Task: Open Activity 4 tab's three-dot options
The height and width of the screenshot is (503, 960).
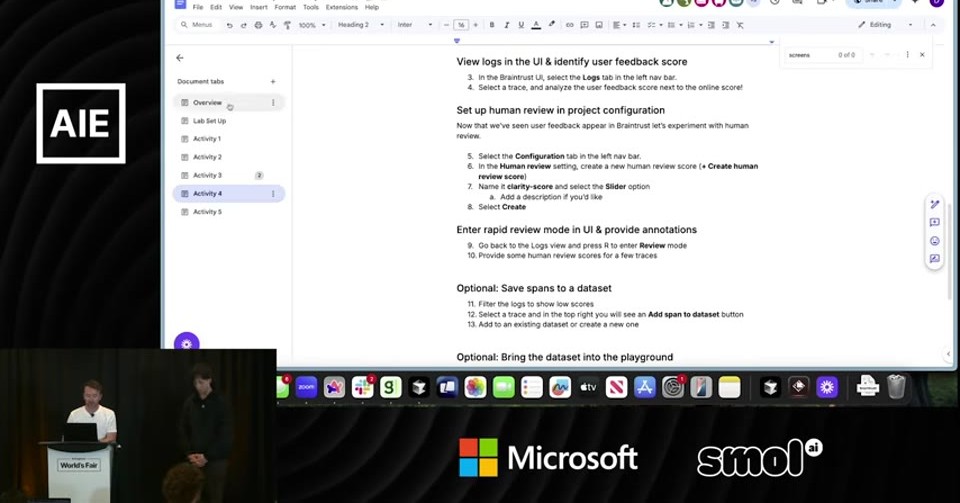Action: coord(273,194)
